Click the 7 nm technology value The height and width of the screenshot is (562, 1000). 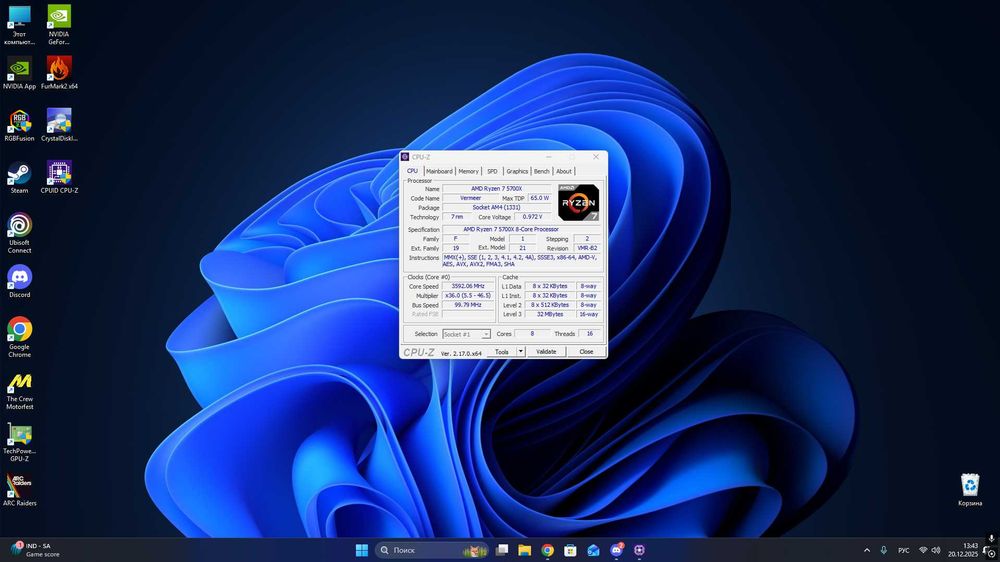point(457,217)
